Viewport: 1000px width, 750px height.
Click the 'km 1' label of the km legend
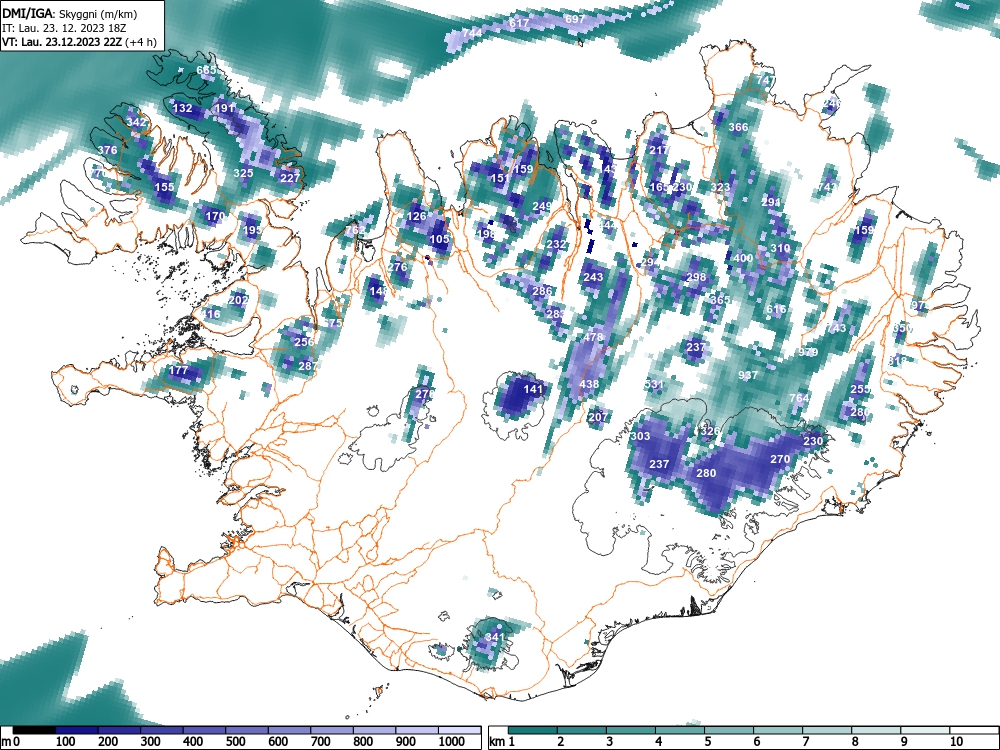(x=503, y=742)
